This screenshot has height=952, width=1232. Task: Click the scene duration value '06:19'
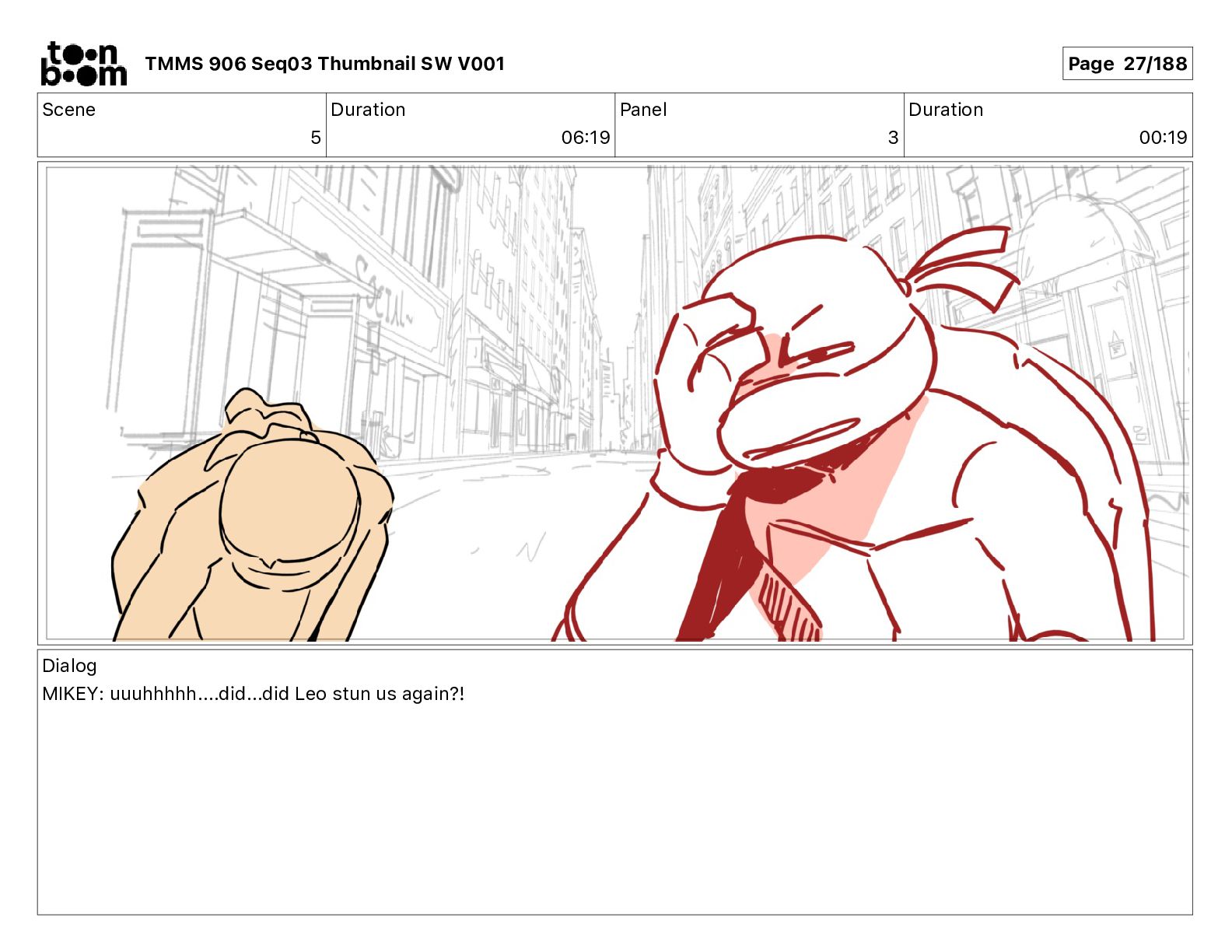586,138
